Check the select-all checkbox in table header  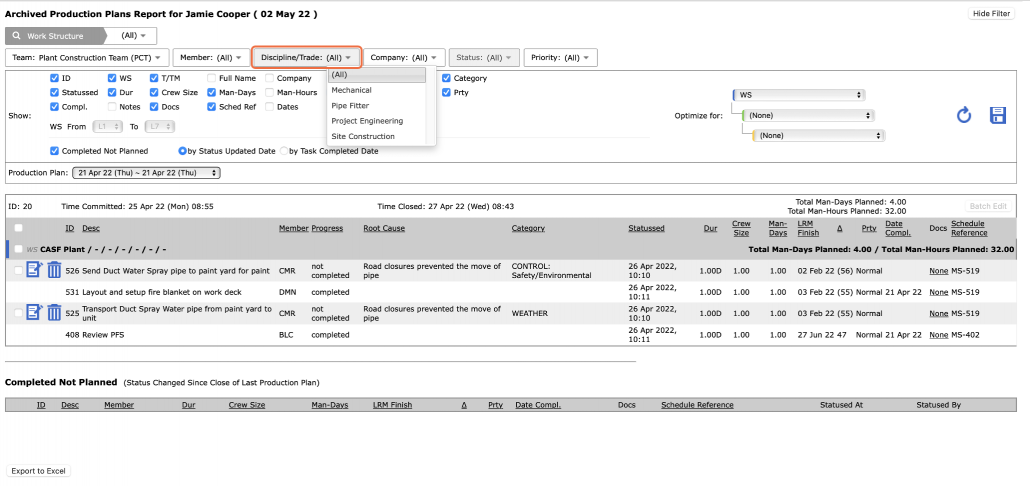[x=18, y=228]
